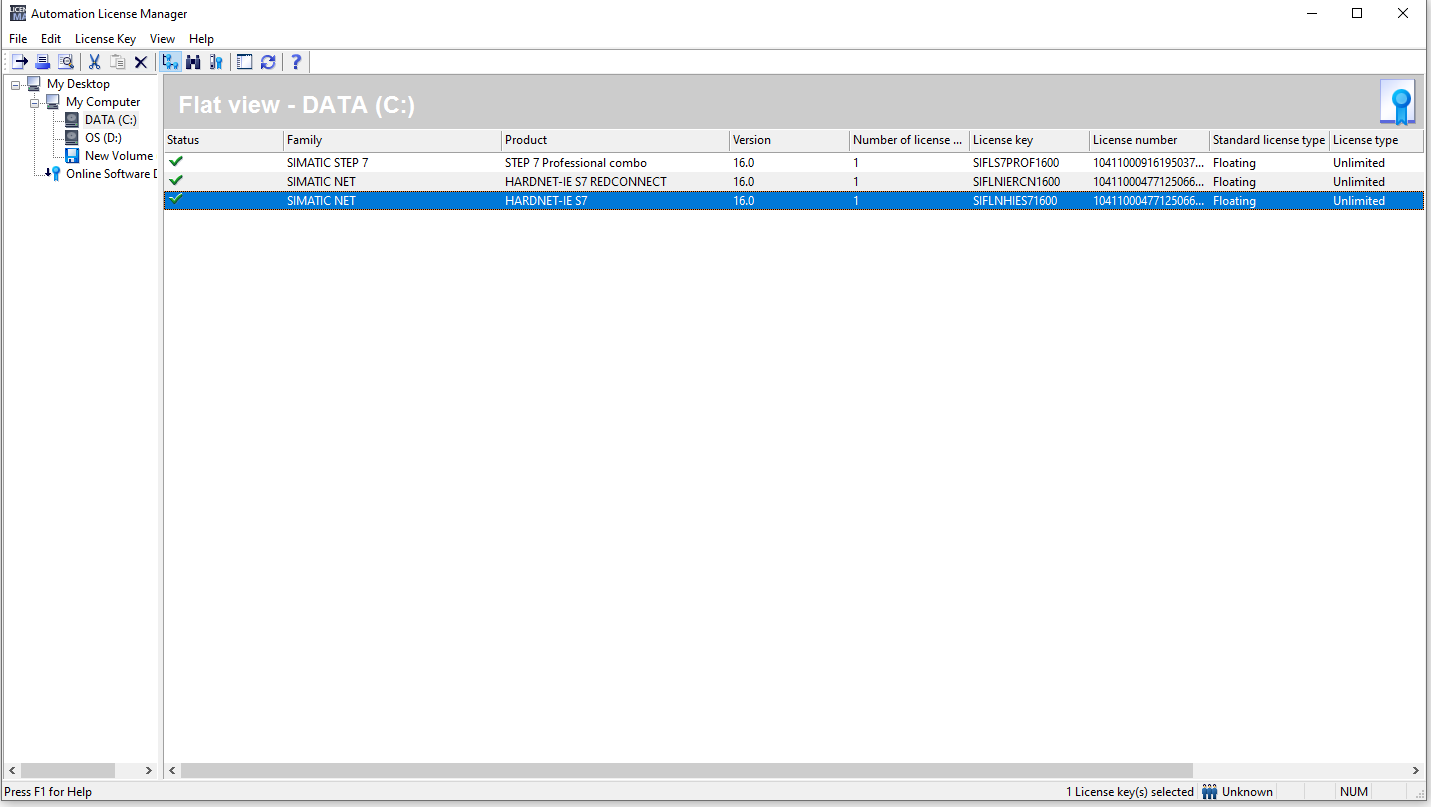Click the NUM indicator in the status bar
This screenshot has width=1431, height=807.
1354,792
